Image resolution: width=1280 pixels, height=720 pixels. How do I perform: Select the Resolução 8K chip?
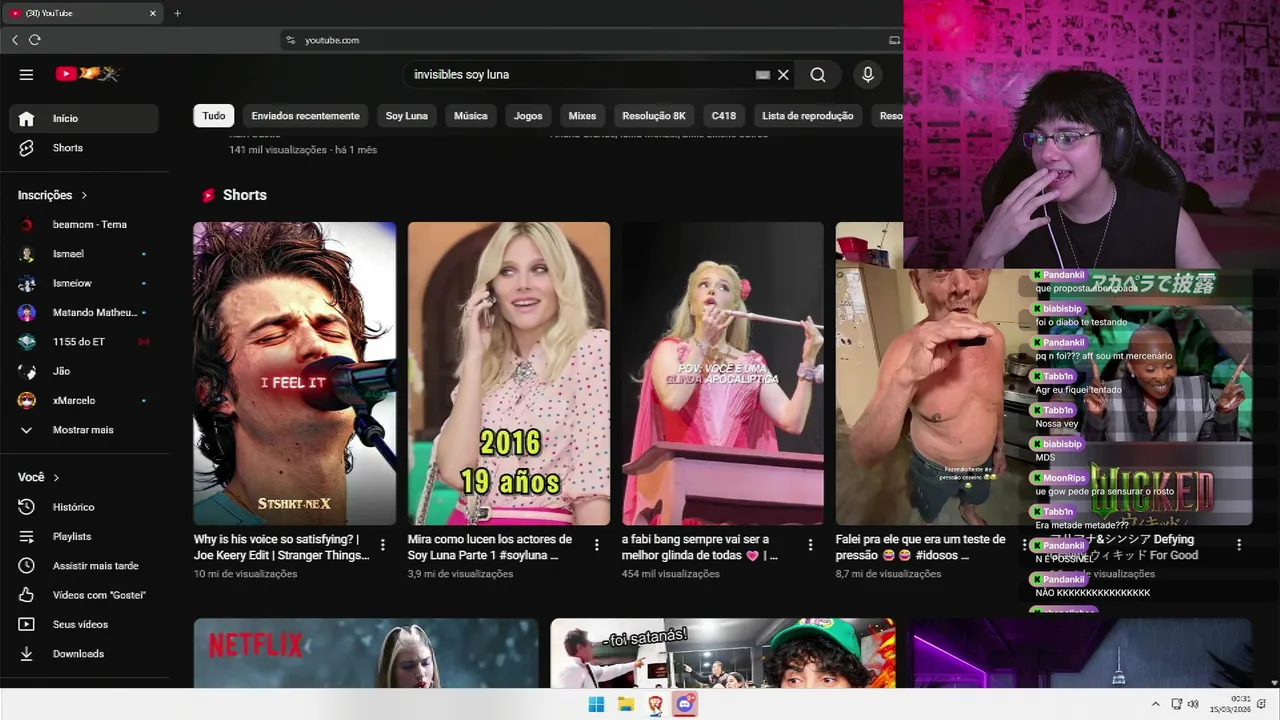[654, 116]
